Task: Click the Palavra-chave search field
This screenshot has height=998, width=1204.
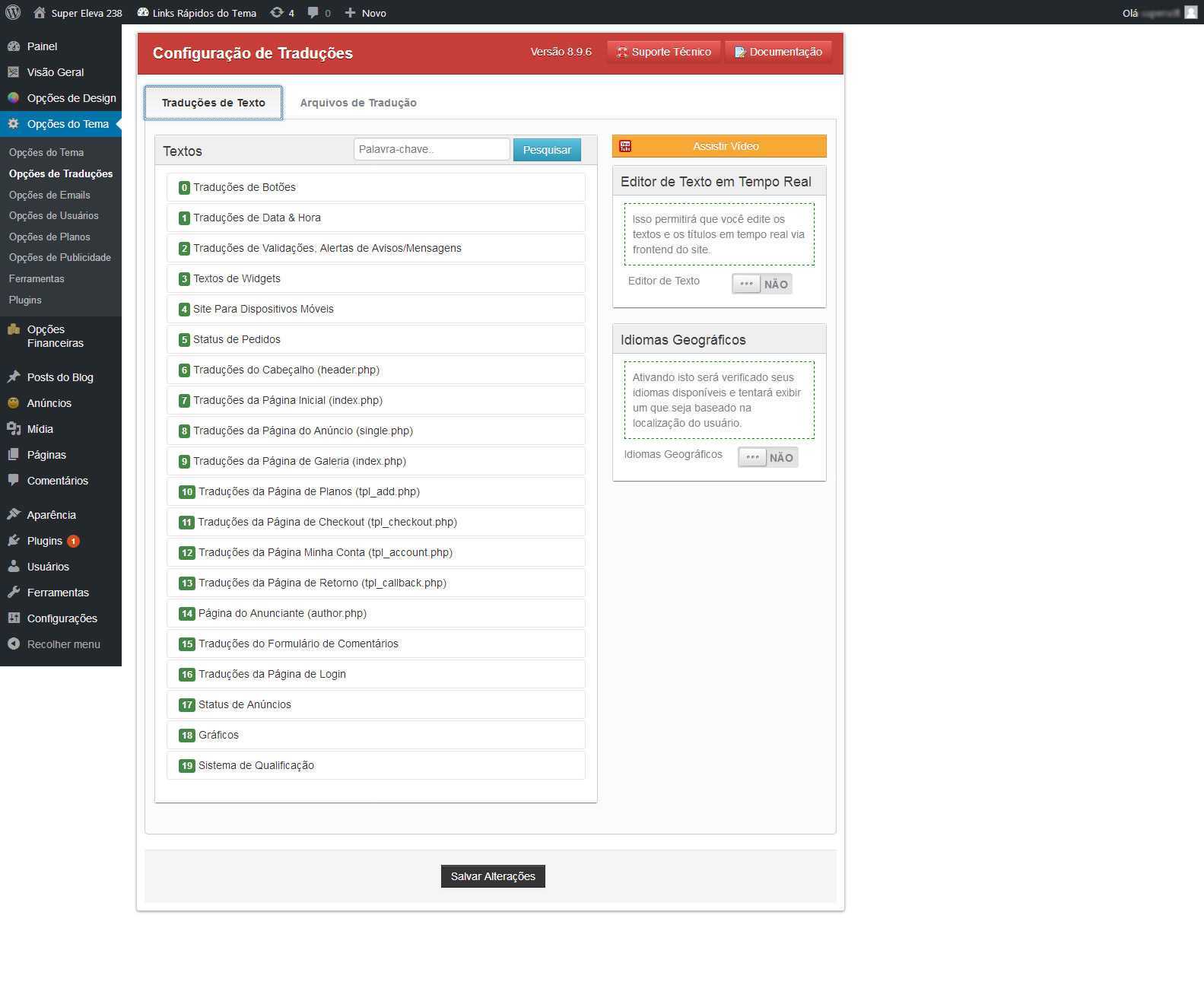Action: pyautogui.click(x=431, y=149)
